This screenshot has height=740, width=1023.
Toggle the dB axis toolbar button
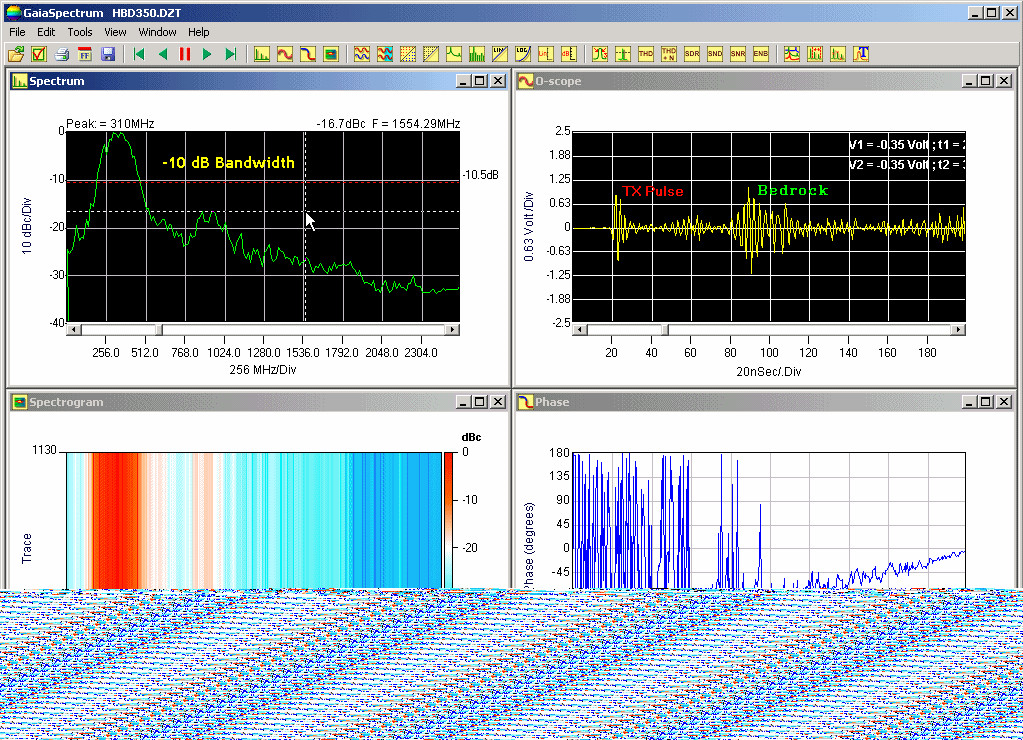(569, 54)
